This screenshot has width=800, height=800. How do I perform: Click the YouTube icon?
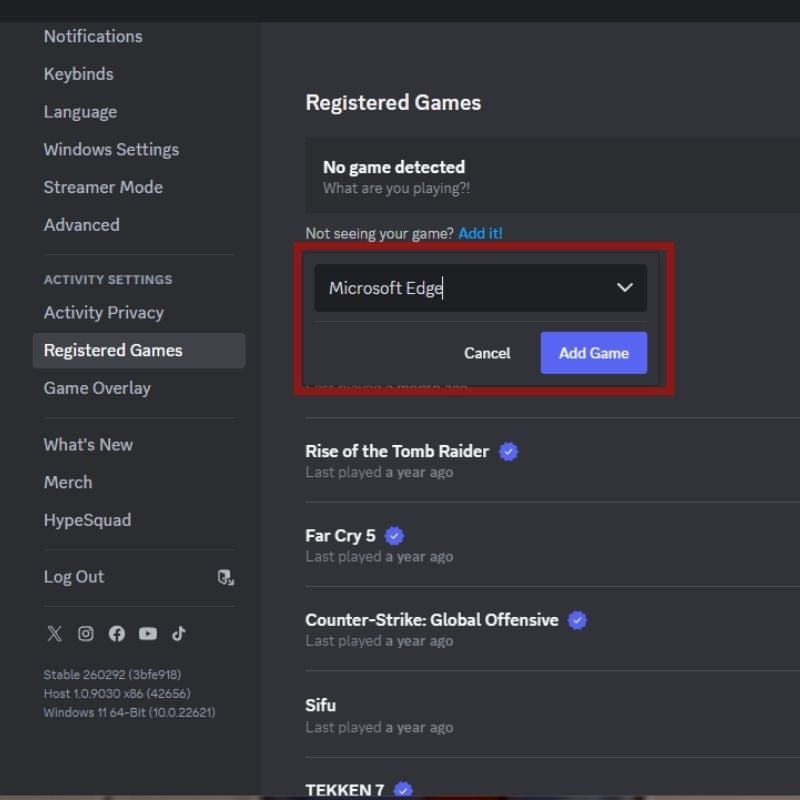148,633
